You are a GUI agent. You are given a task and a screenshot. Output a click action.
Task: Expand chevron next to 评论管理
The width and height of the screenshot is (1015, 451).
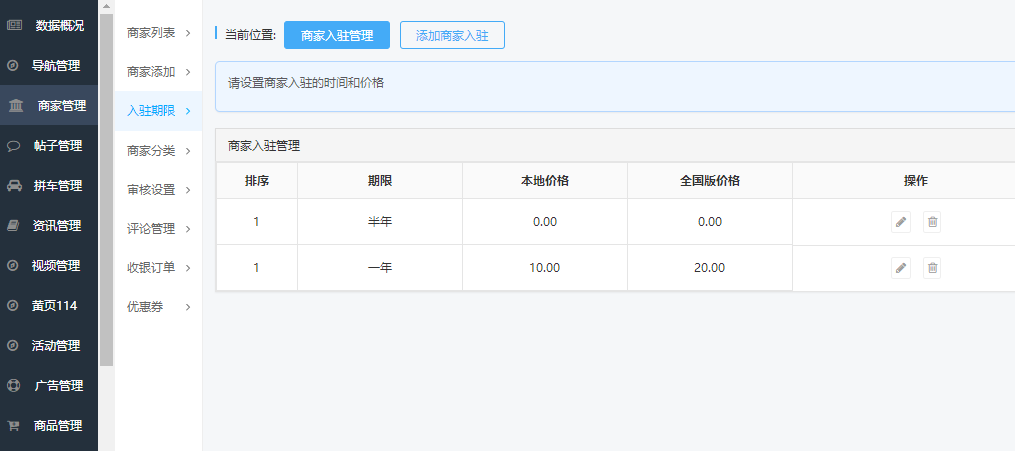pos(188,228)
